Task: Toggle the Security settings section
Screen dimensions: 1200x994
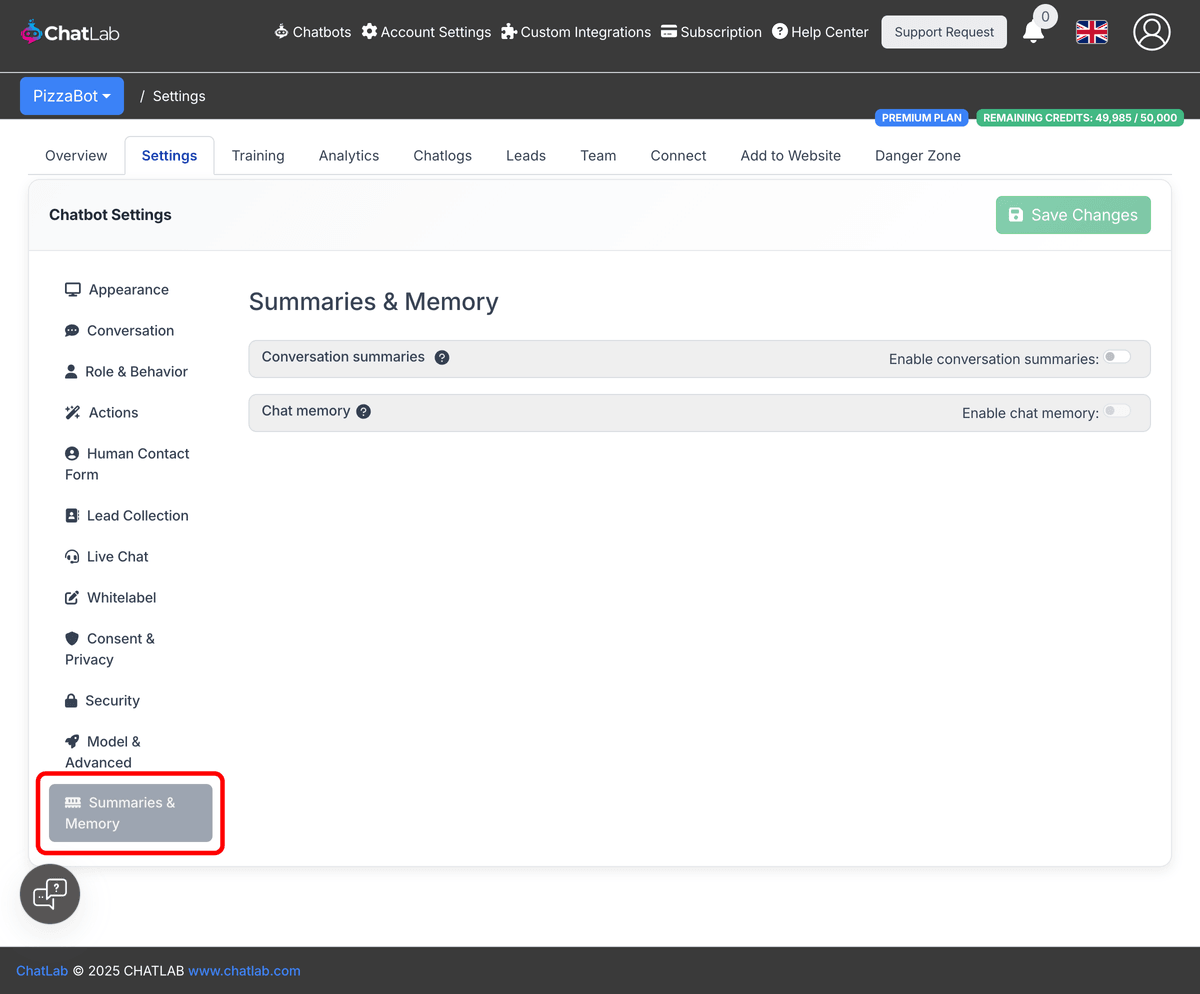Action: click(113, 700)
